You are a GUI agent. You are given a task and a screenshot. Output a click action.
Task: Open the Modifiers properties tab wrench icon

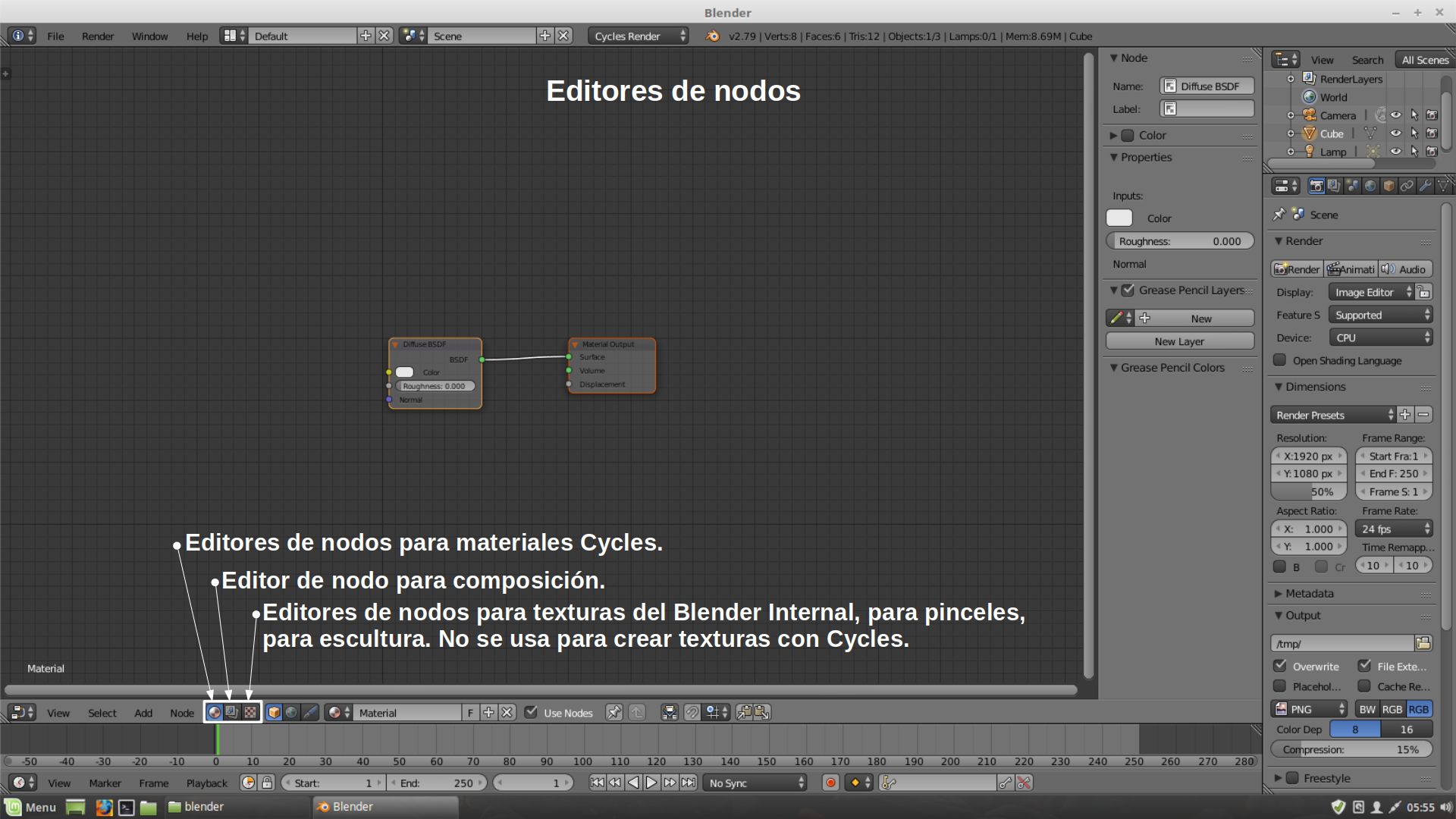(x=1425, y=186)
